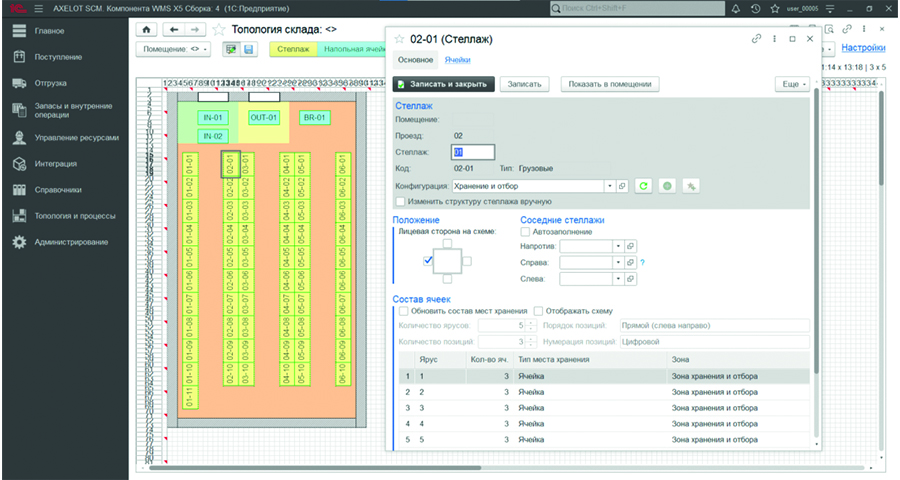Open the hamburger main menu

point(38,9)
